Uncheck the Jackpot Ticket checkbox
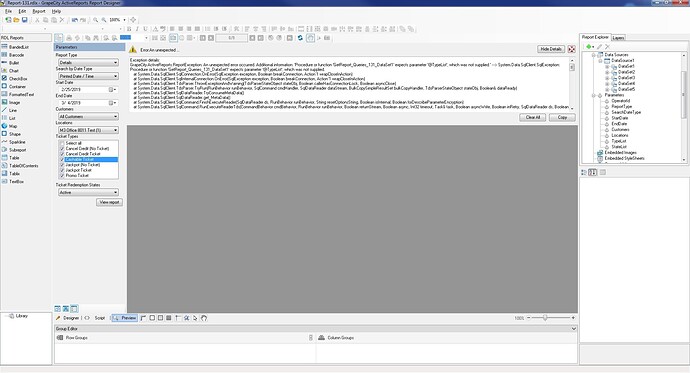This screenshot has width=690, height=373. click(x=62, y=170)
